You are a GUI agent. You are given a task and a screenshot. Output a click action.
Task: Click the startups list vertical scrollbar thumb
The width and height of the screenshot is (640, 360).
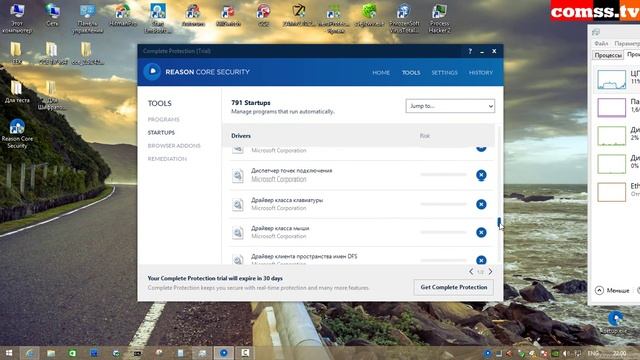499,222
